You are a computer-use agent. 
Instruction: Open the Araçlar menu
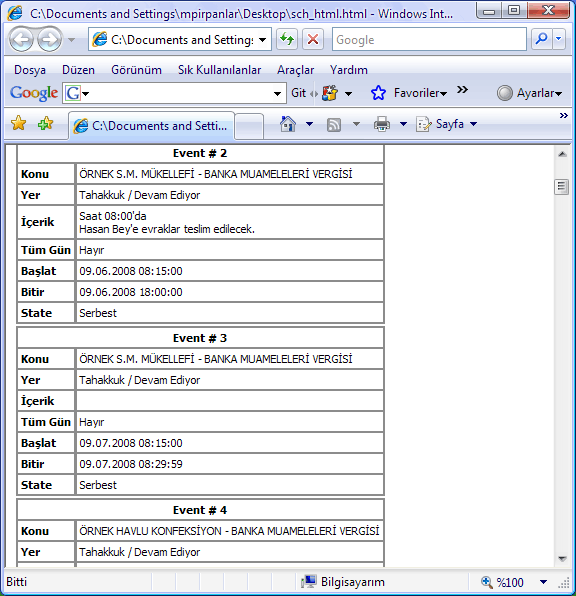point(295,70)
